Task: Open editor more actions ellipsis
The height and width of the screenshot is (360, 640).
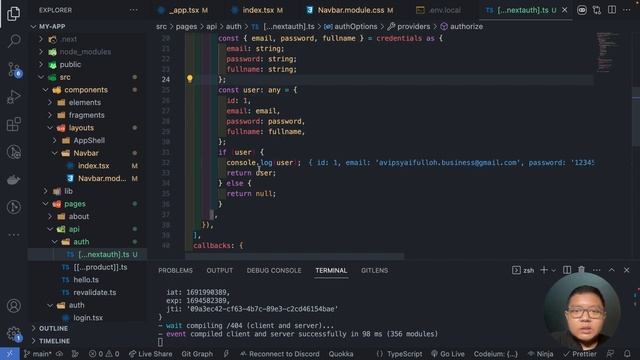Action: click(627, 10)
